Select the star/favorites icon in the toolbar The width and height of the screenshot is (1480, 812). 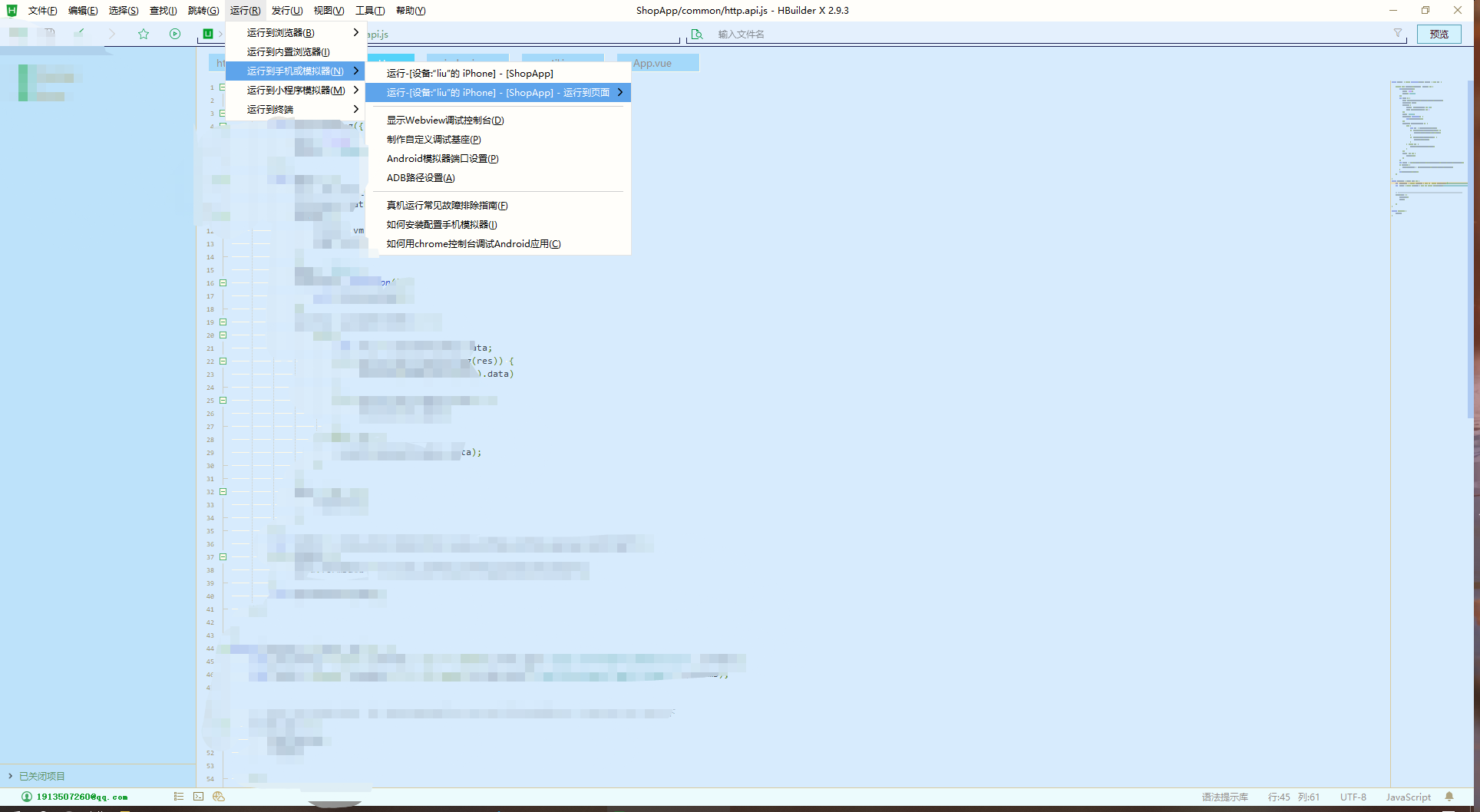click(x=144, y=34)
